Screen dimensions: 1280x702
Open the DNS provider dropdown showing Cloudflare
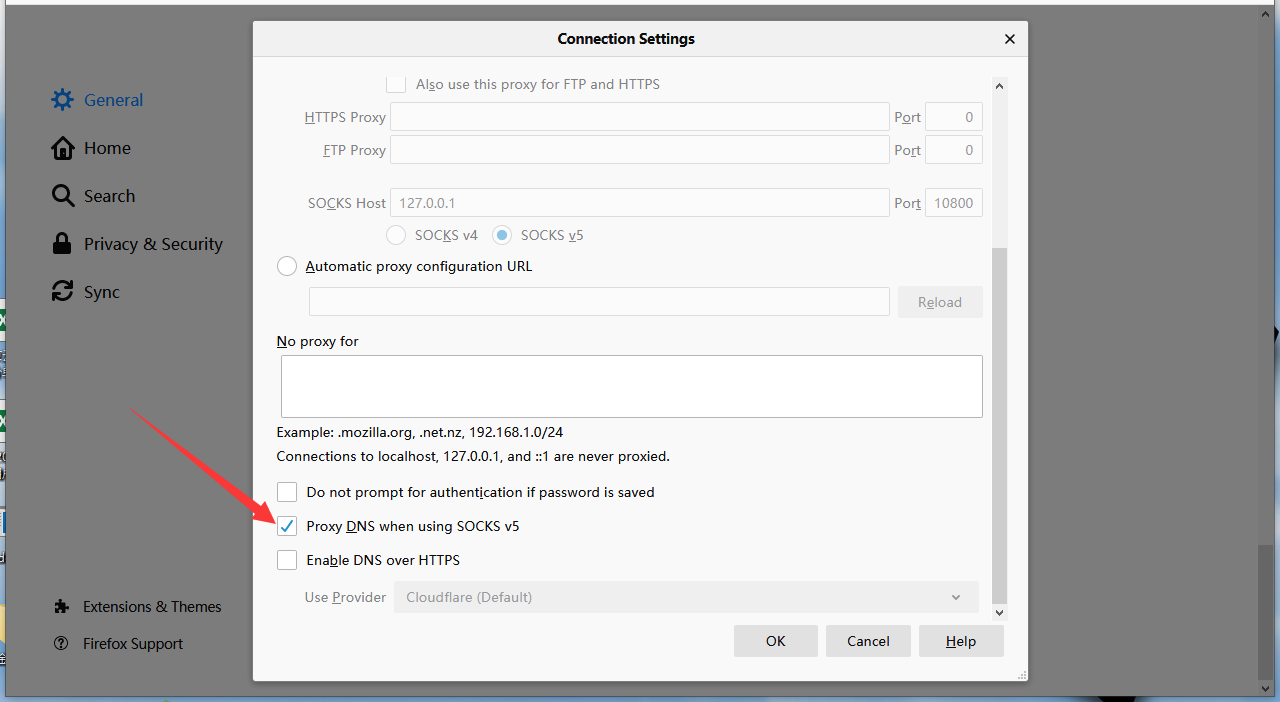coord(685,597)
